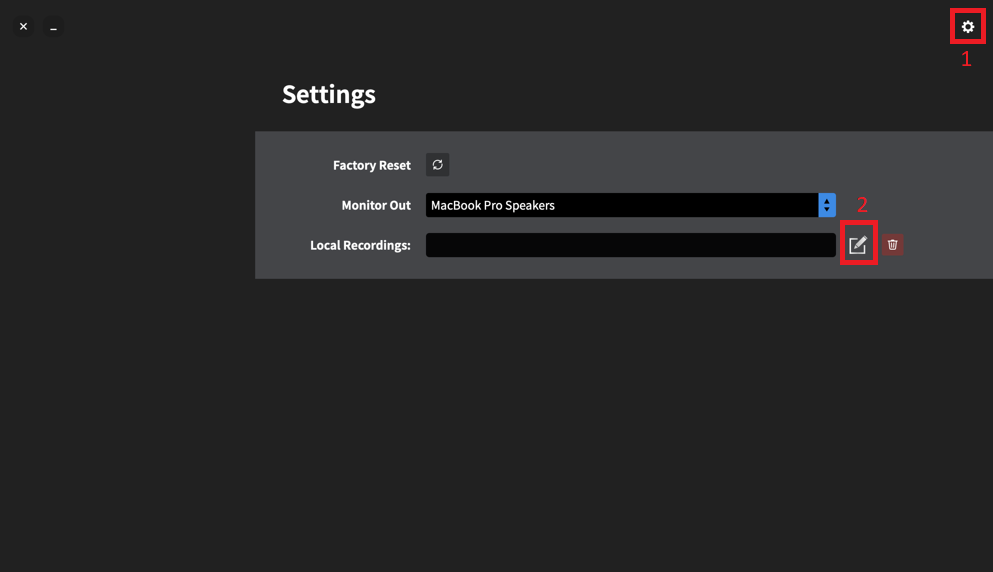Viewport: 993px width, 572px height.
Task: Click the red number 1 annotation
Action: click(x=966, y=59)
